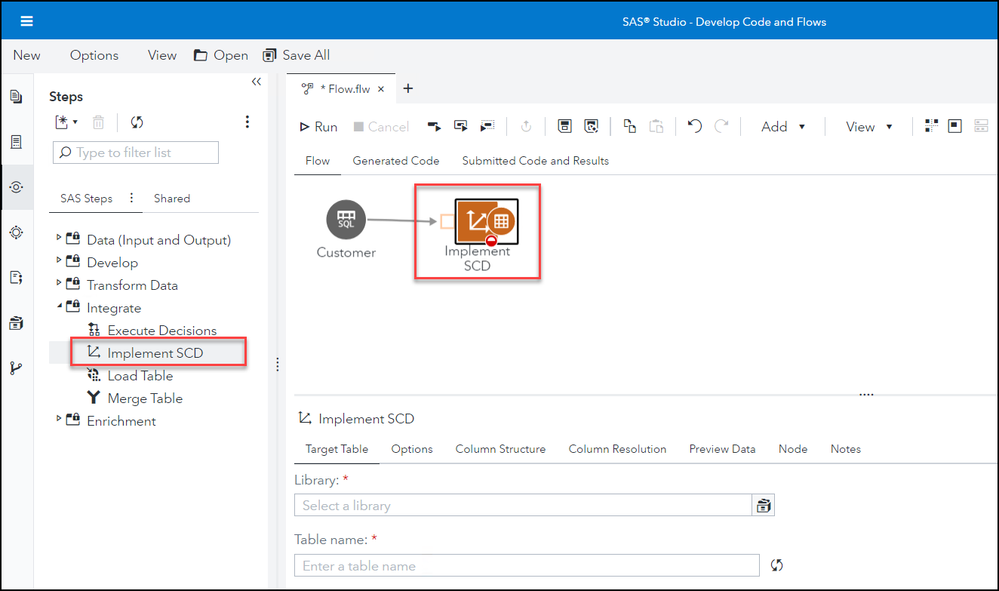Expand Data (Input and Output) folder

click(x=59, y=237)
